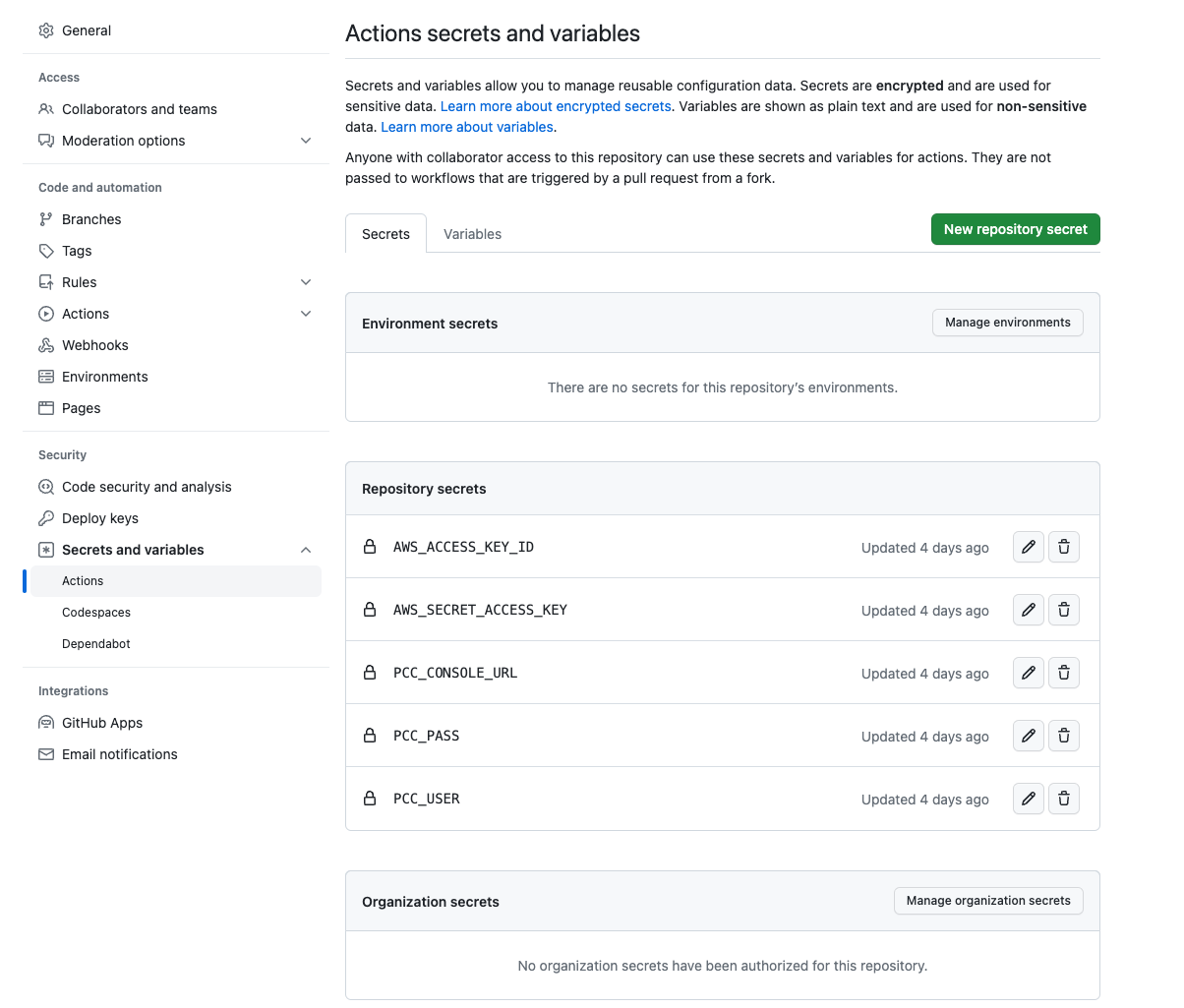Viewport: 1184px width, 1008px height.
Task: Remove PCC_PASS secret via trash icon
Action: [1063, 736]
